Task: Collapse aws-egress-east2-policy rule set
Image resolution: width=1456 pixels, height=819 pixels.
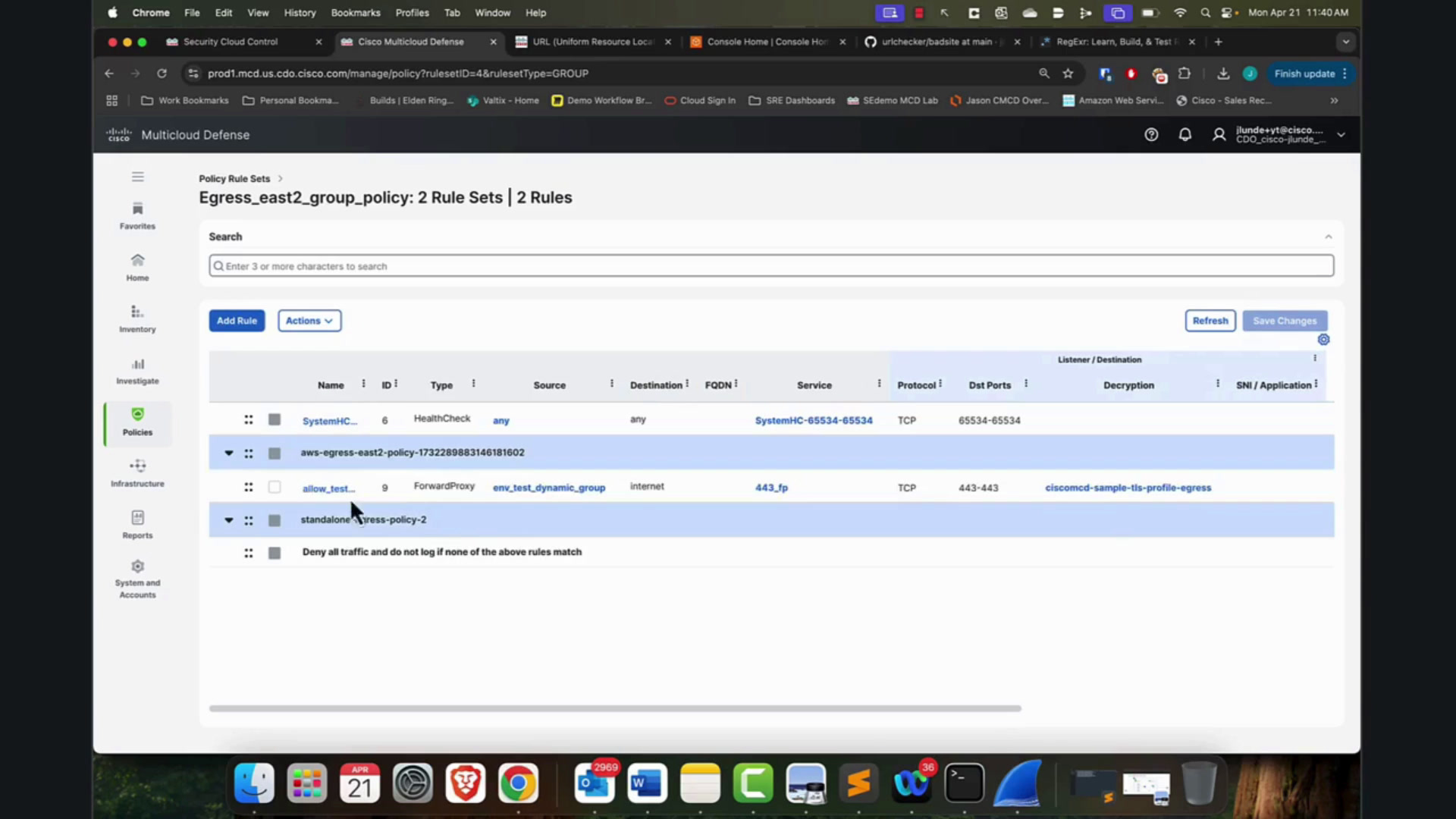Action: pos(228,453)
